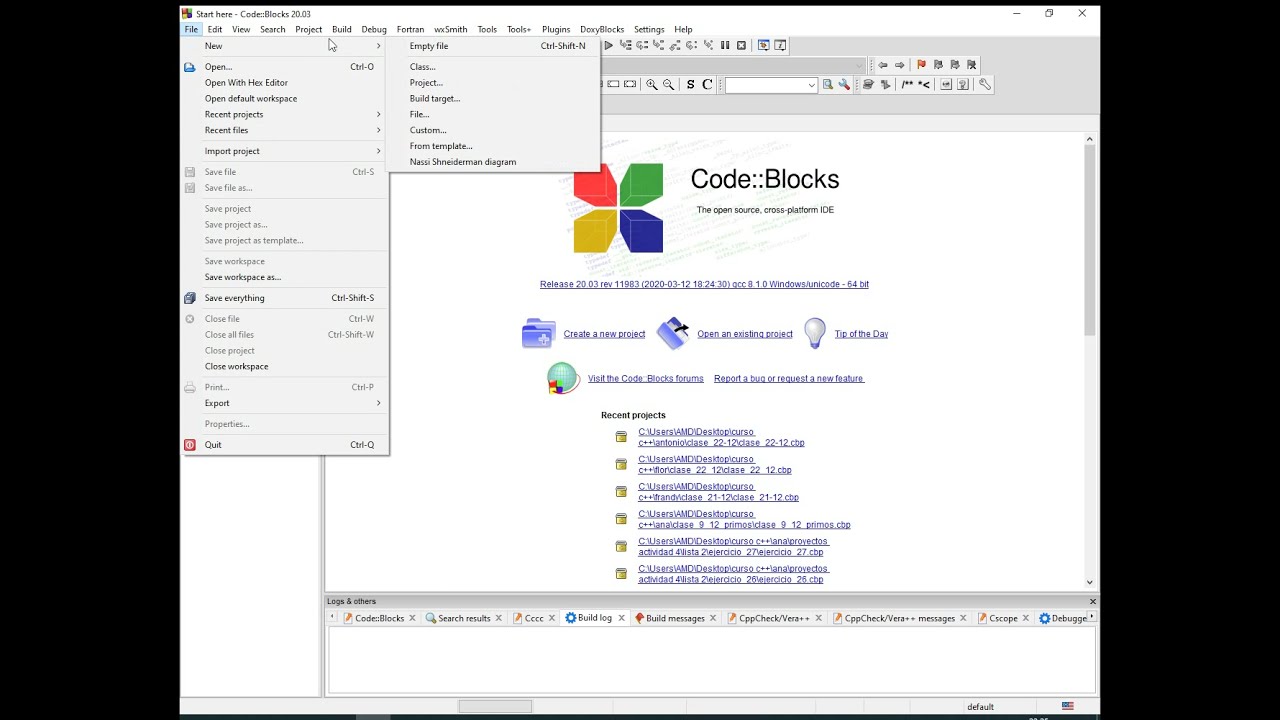Click the Debug/Continue play icon
The height and width of the screenshot is (720, 1280).
(x=608, y=45)
